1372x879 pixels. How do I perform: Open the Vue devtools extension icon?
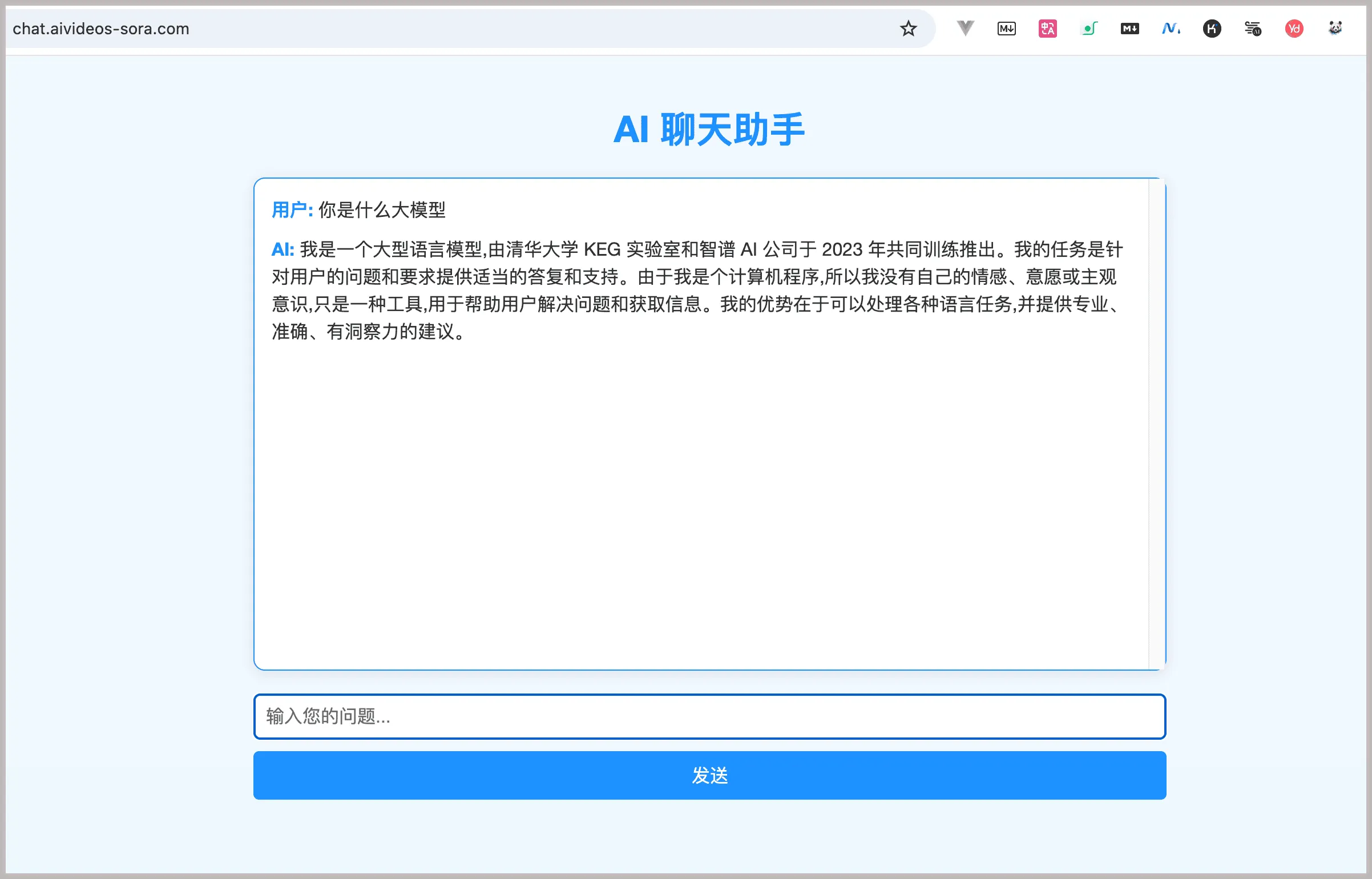pyautogui.click(x=965, y=28)
